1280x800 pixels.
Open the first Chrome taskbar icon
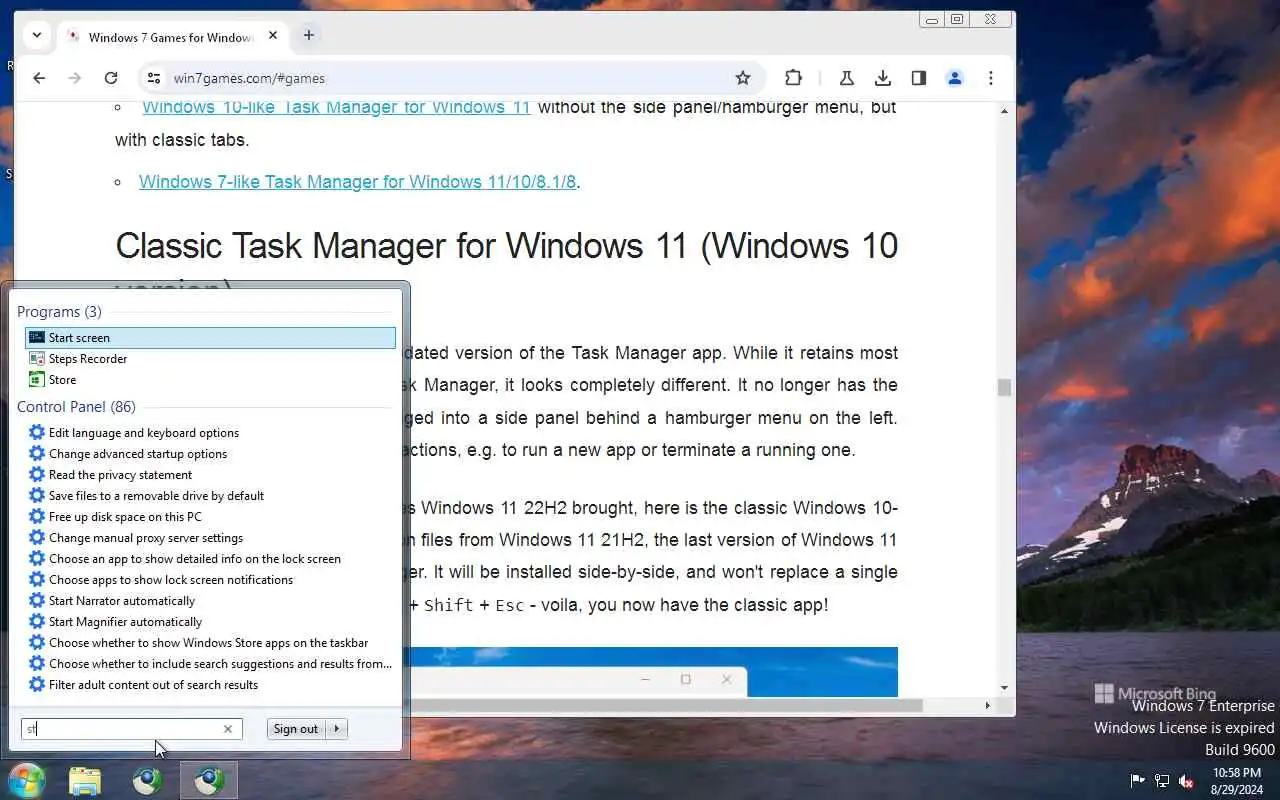[x=147, y=780]
